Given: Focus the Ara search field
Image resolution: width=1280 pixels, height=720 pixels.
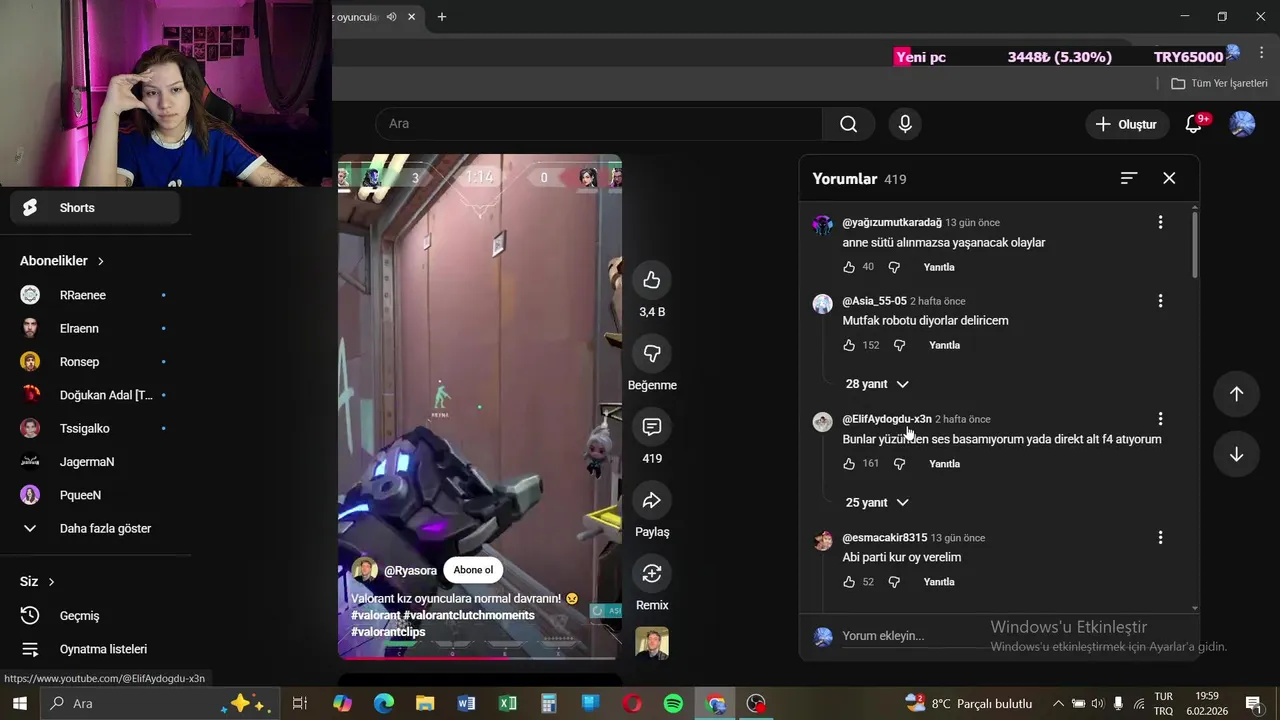Looking at the screenshot, I should 599,124.
